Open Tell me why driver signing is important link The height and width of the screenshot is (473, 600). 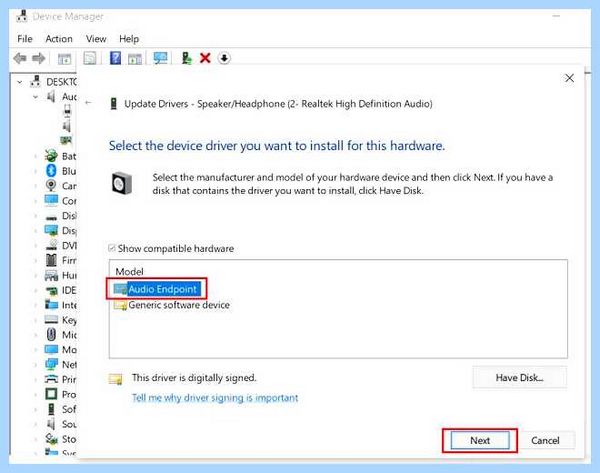tap(215, 398)
